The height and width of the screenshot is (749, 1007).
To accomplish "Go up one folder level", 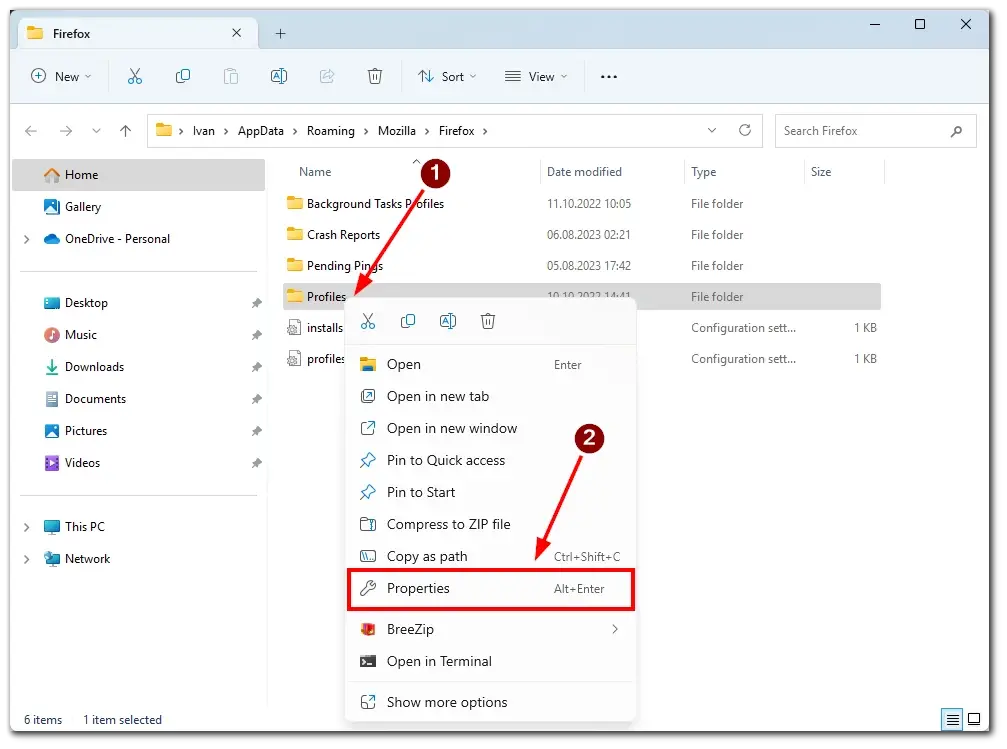I will pyautogui.click(x=125, y=131).
